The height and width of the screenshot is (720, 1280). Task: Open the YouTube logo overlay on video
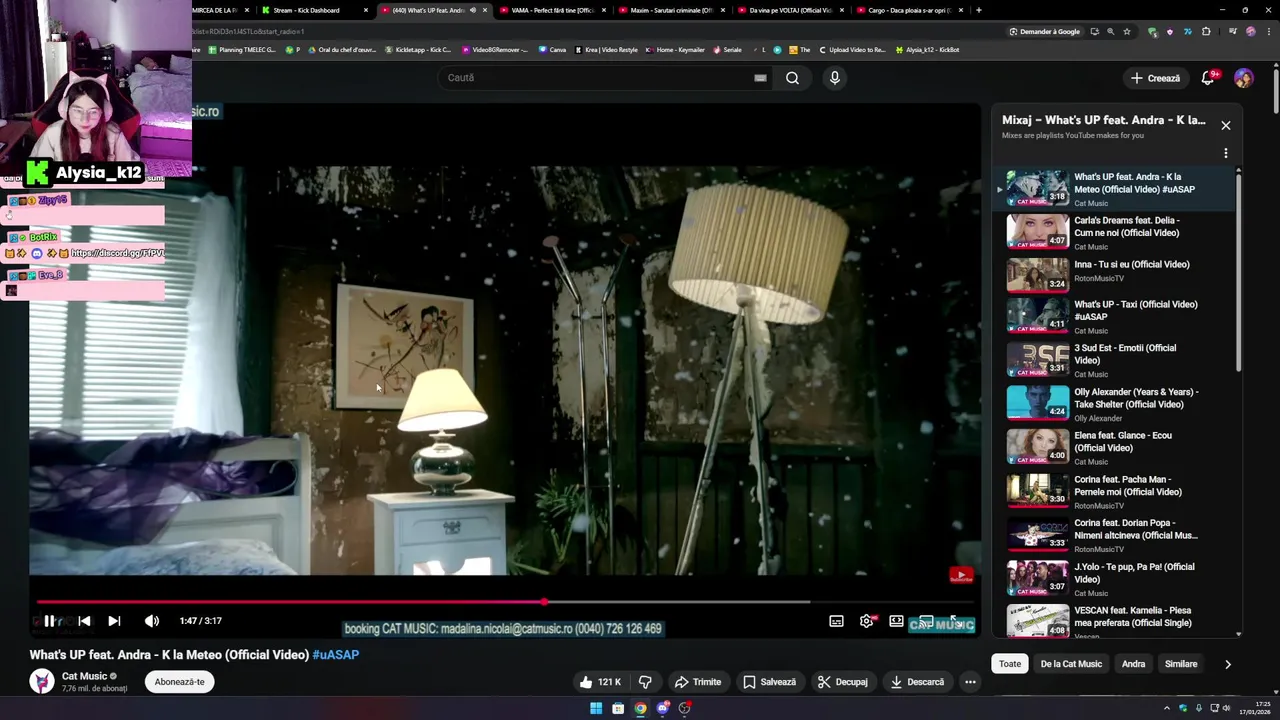click(961, 575)
